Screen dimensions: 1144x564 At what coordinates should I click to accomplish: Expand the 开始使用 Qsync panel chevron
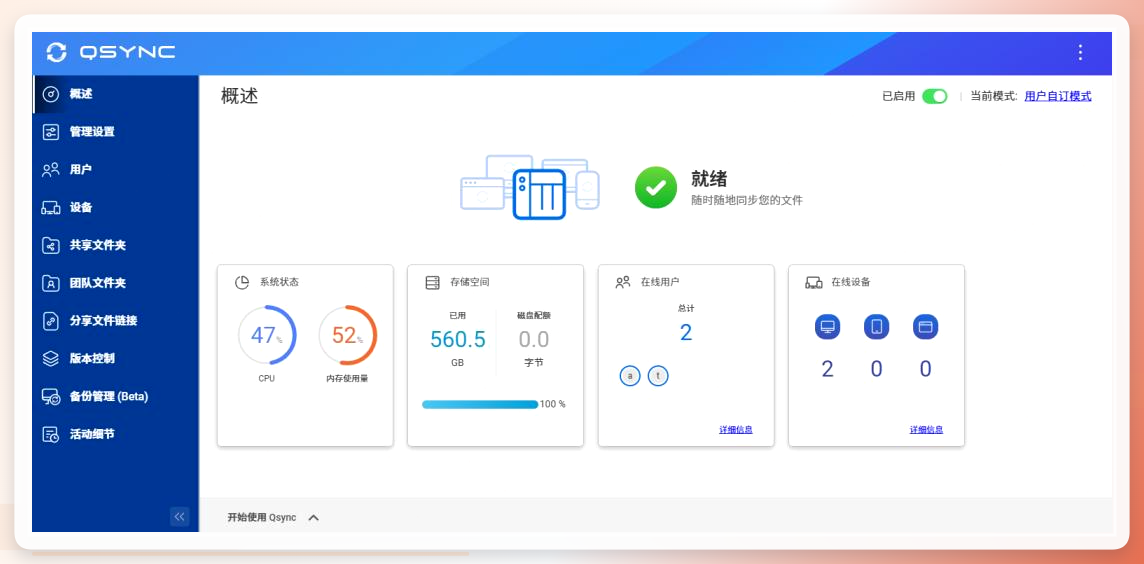click(314, 517)
